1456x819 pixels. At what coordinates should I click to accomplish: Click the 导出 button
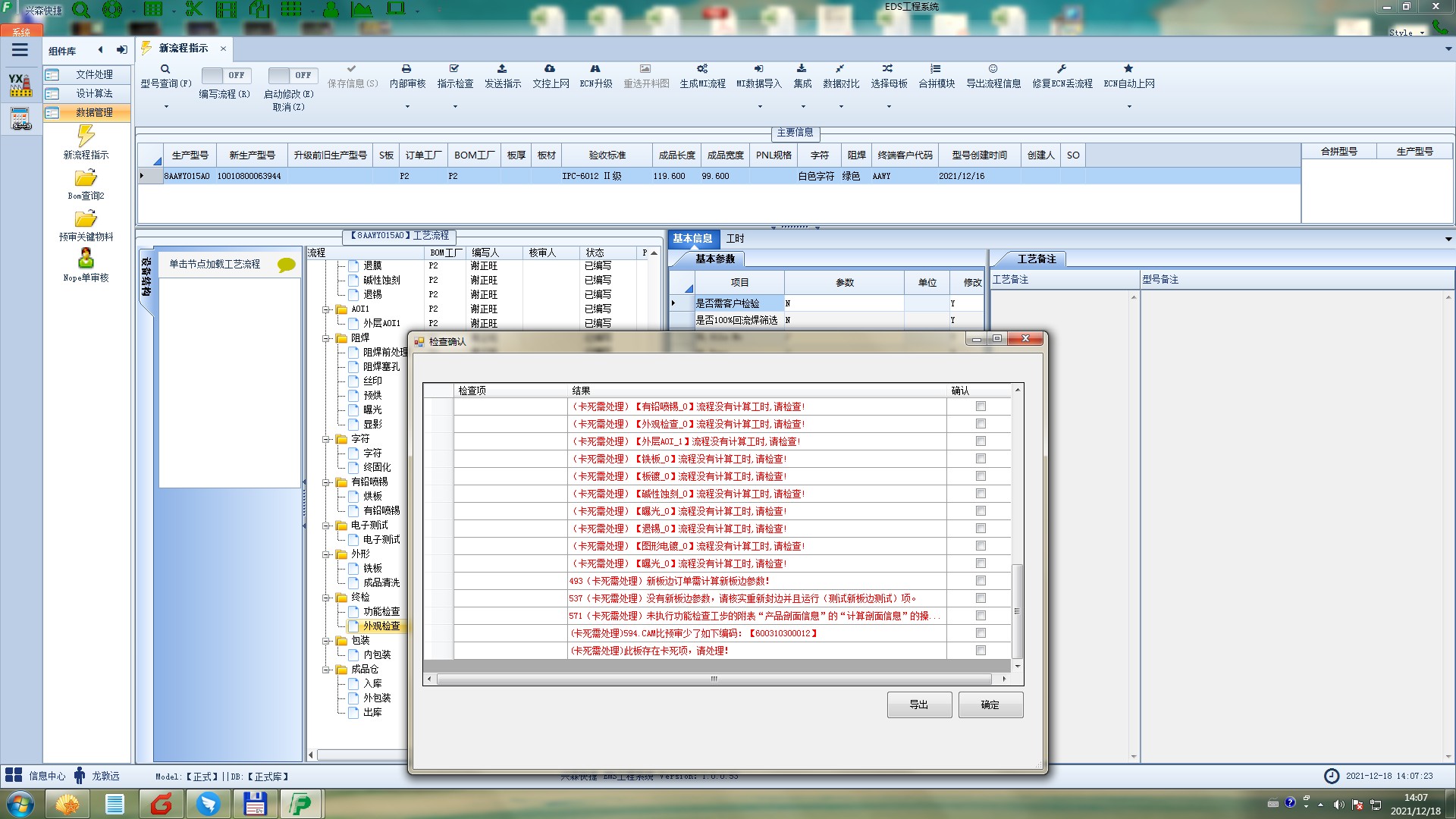pos(919,704)
